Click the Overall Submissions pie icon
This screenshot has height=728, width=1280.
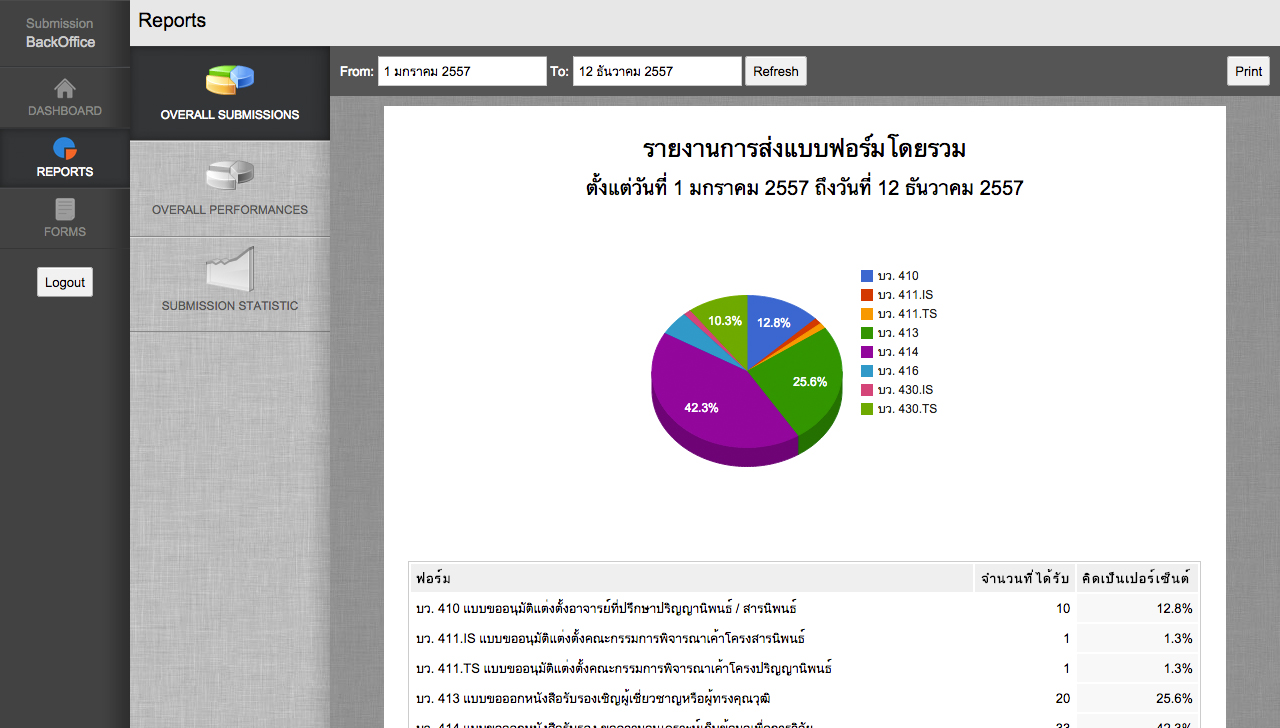coord(230,79)
